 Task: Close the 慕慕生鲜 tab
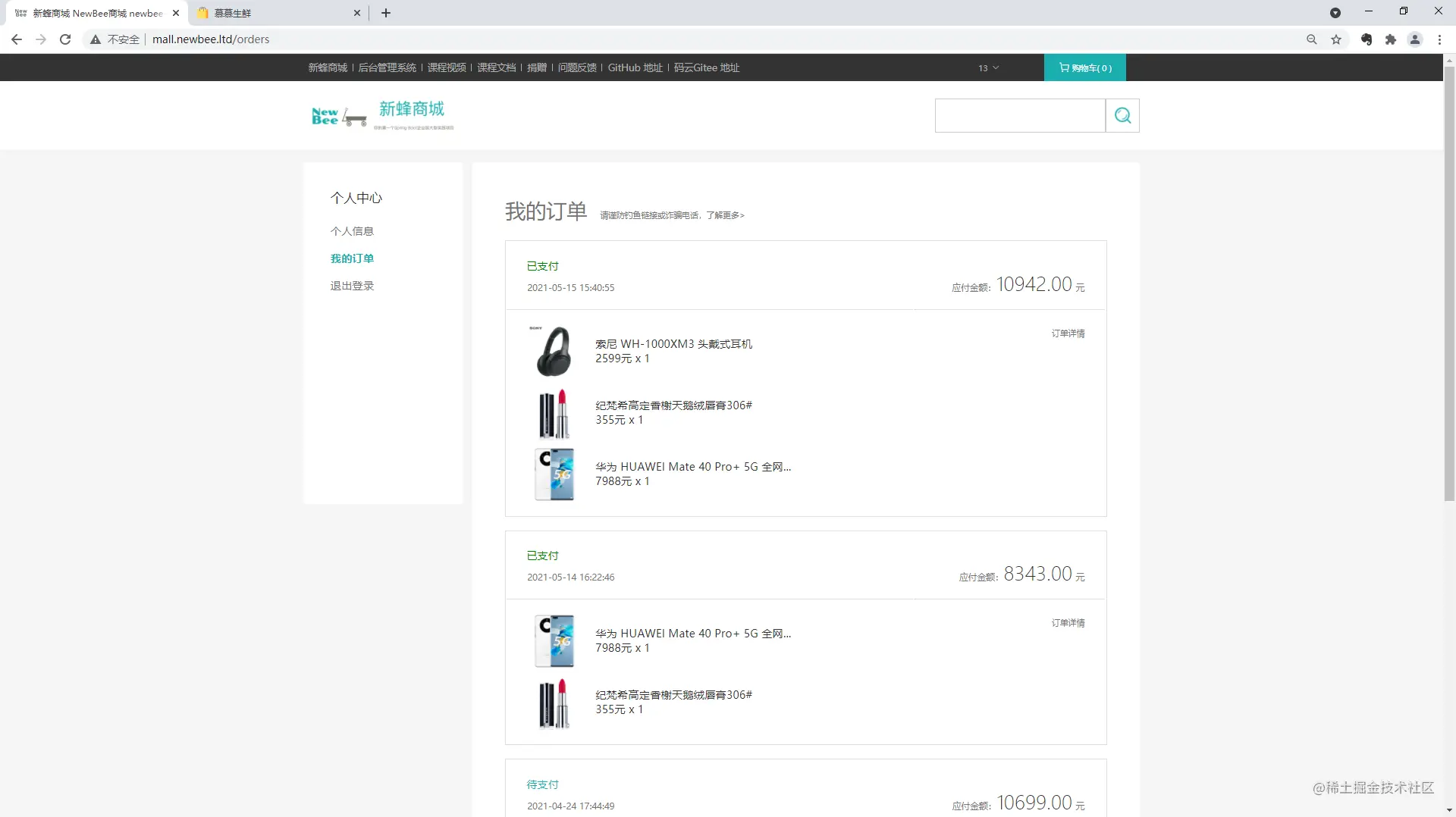(357, 13)
